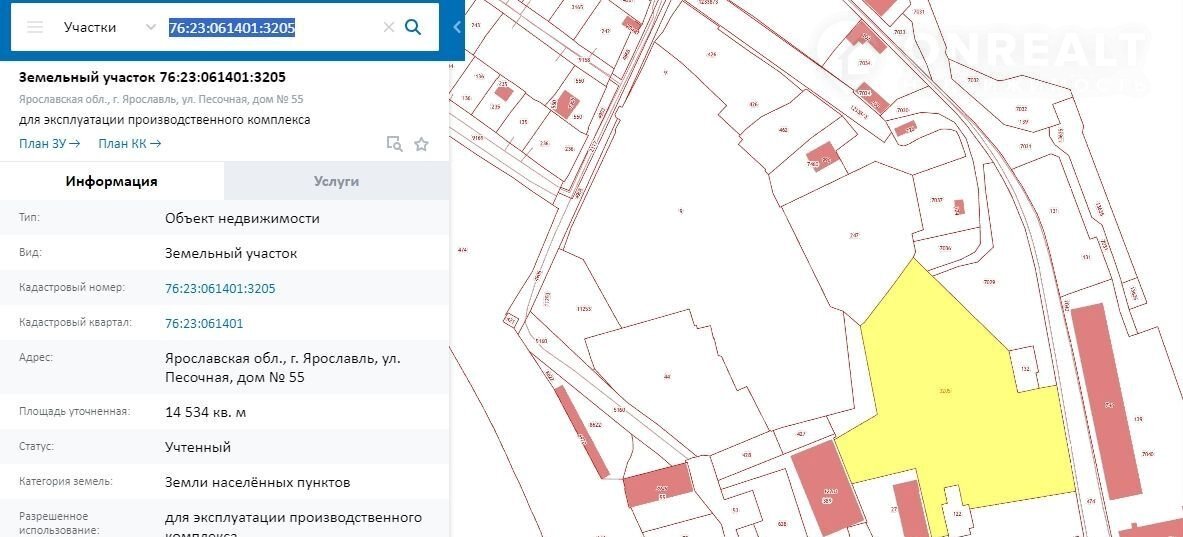The height and width of the screenshot is (537, 1183).
Task: Open the План ЗУ link
Action: (49, 143)
